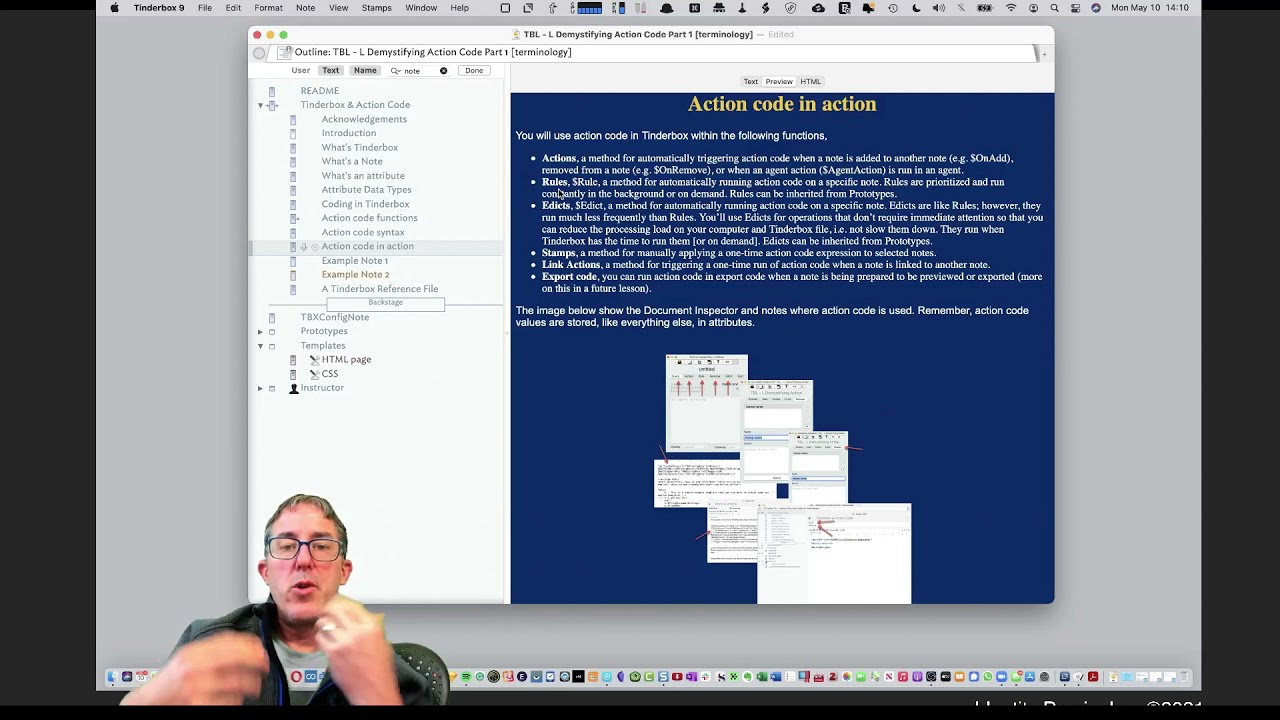Select Attribute Data Types note
Screen dimensions: 1280x720
point(366,190)
